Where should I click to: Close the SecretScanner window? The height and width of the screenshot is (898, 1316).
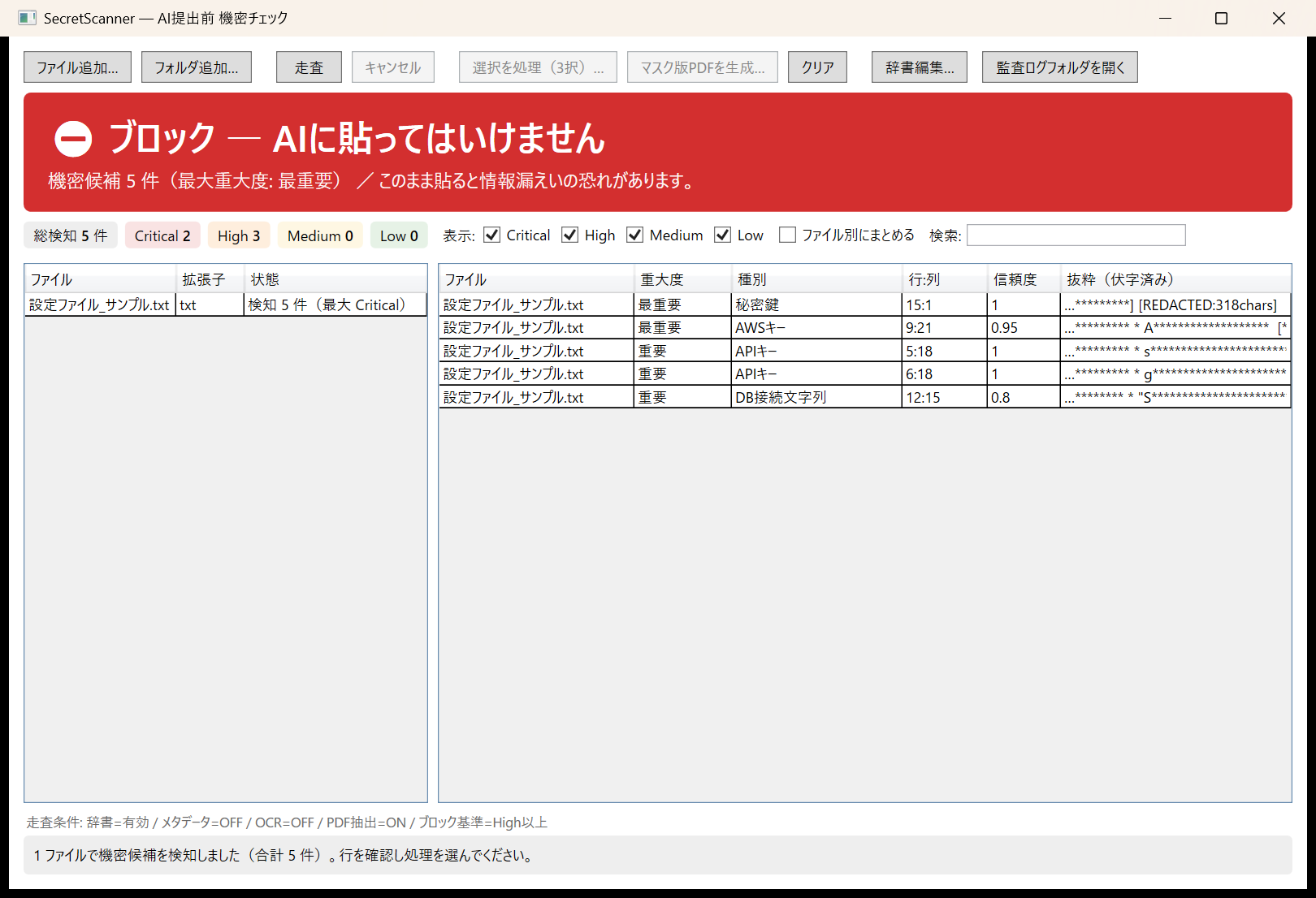1279,18
